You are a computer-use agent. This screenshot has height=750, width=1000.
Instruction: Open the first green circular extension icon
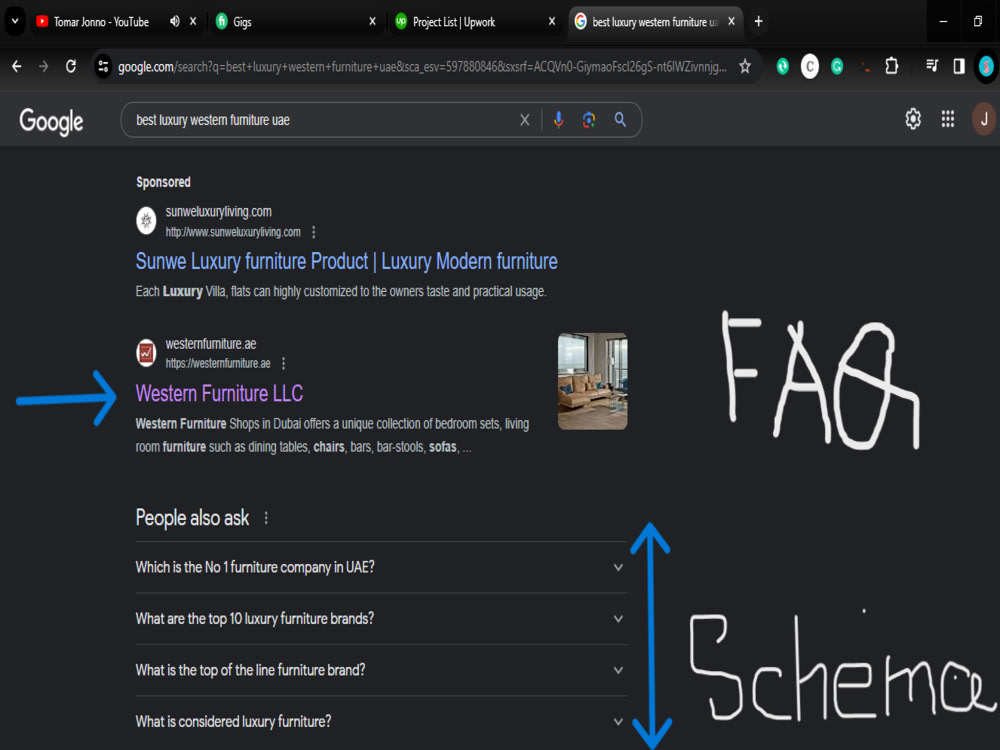click(x=783, y=66)
